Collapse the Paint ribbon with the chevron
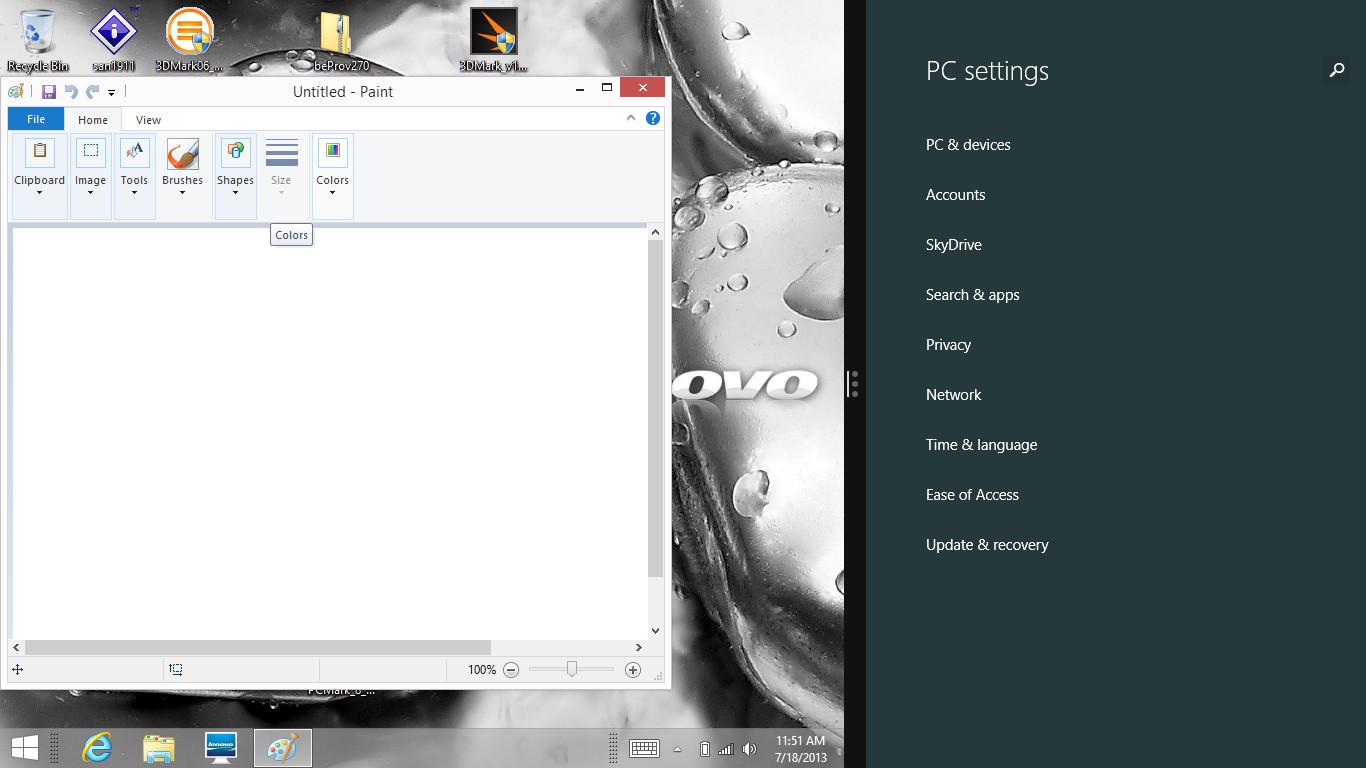Screen dimensions: 1366x768 pyautogui.click(x=631, y=118)
